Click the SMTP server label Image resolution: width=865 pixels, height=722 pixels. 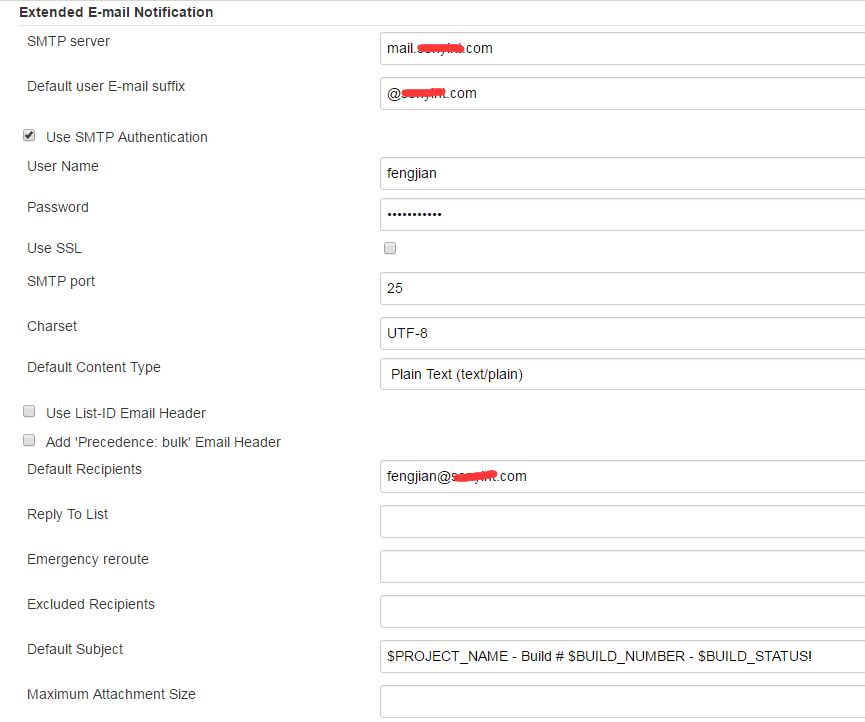[68, 41]
